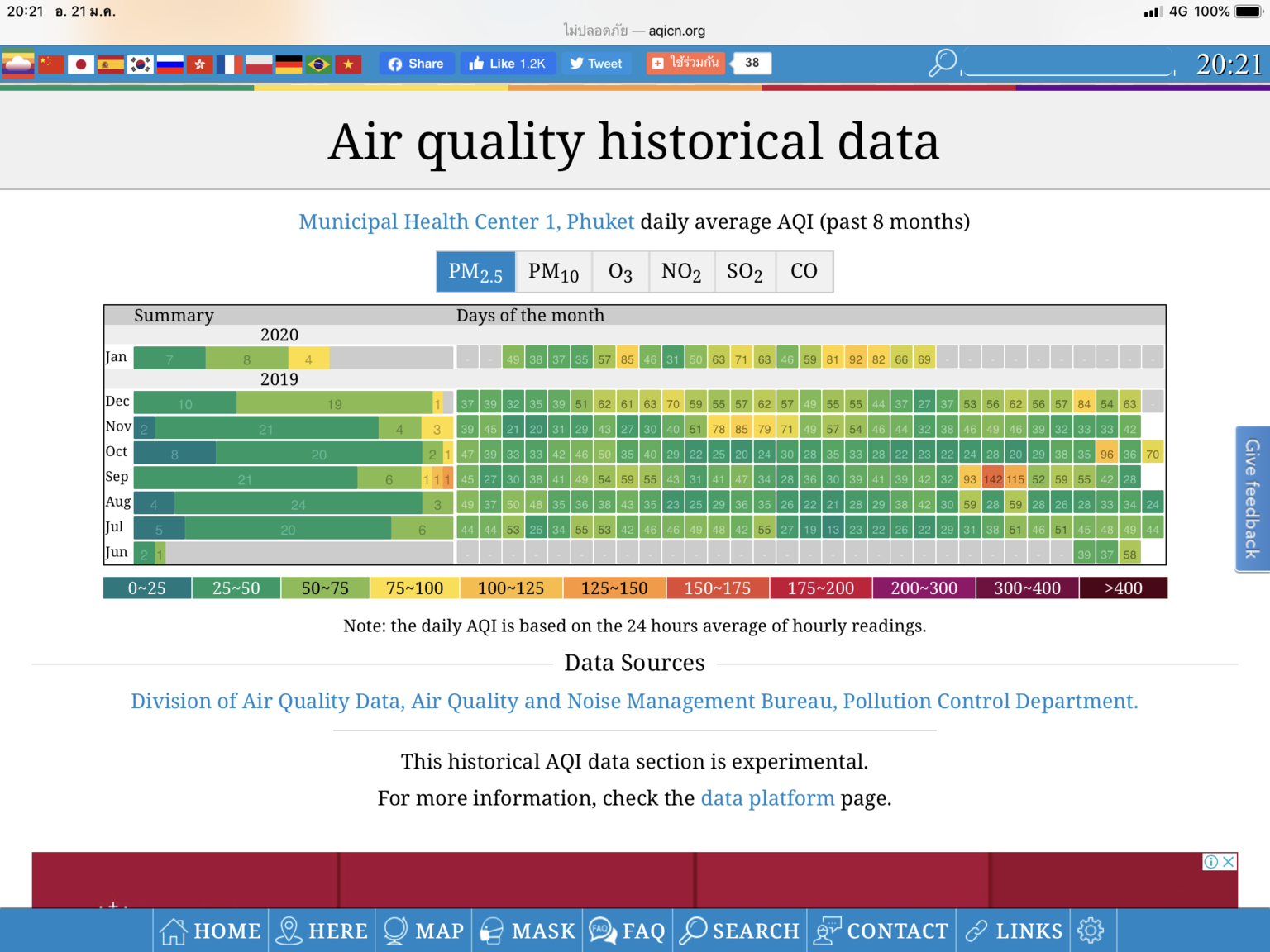Click the AQICN cloud logo icon
The height and width of the screenshot is (952, 1270).
click(x=18, y=64)
